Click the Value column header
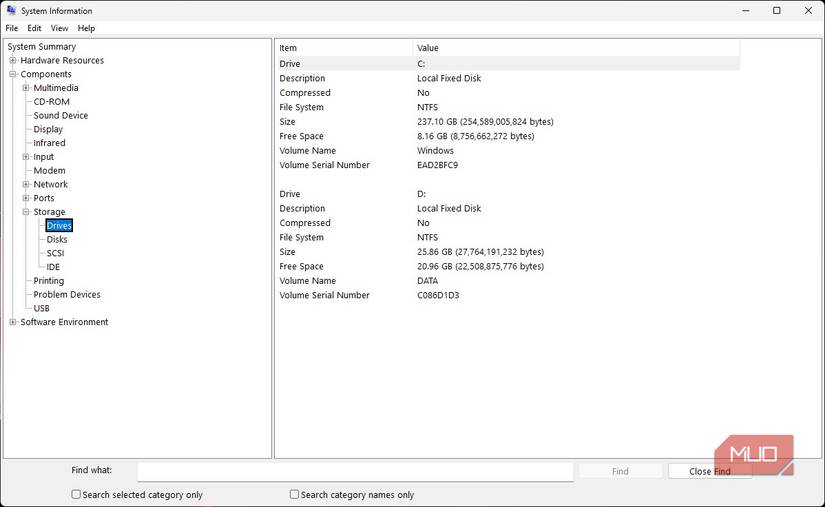The height and width of the screenshot is (507, 825). (577, 48)
